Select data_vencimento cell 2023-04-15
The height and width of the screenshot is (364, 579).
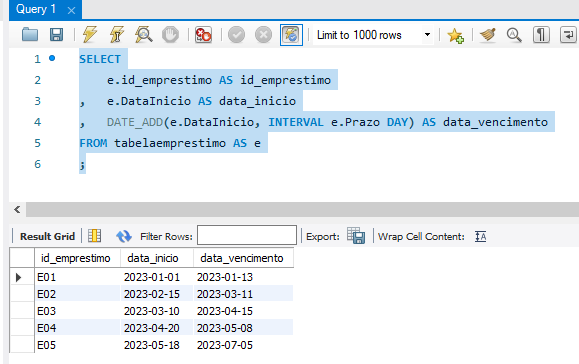(243, 311)
